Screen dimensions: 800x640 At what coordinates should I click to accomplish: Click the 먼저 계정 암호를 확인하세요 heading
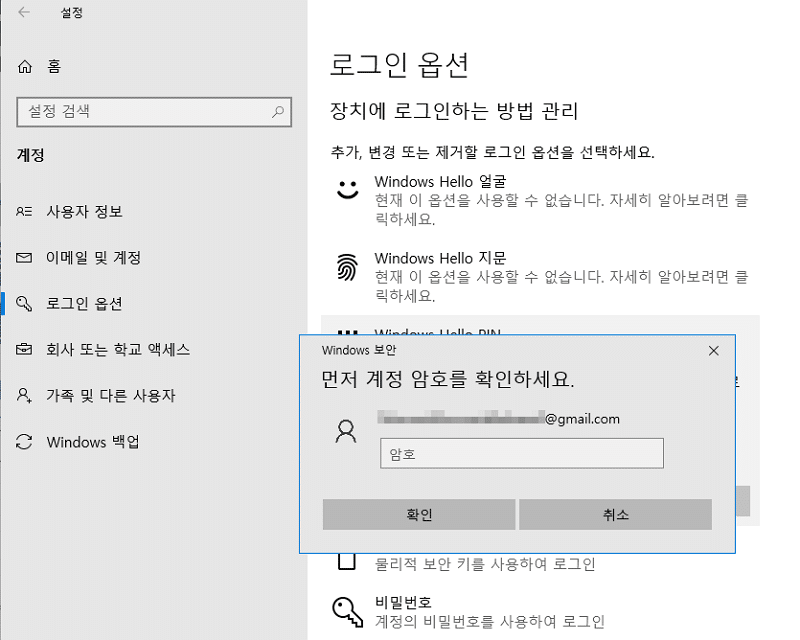coord(447,379)
